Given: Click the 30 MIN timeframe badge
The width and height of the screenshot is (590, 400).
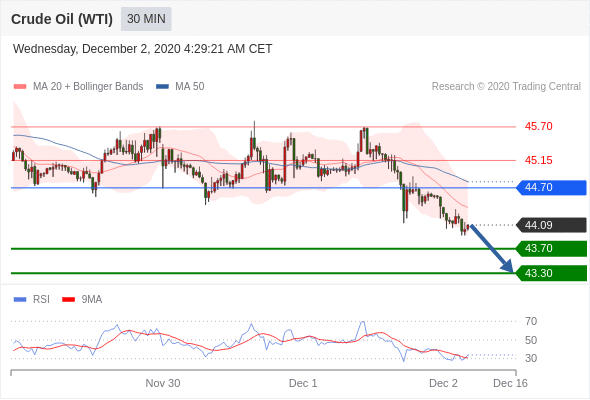Looking at the screenshot, I should point(146,19).
